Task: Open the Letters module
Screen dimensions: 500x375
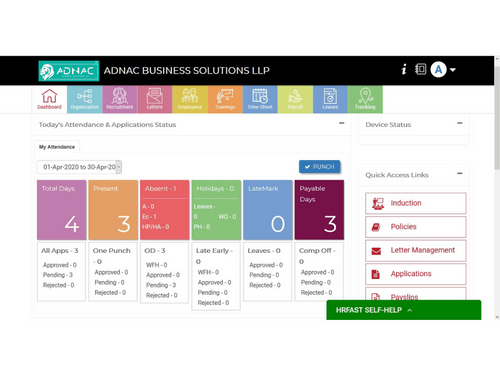Action: tap(155, 99)
